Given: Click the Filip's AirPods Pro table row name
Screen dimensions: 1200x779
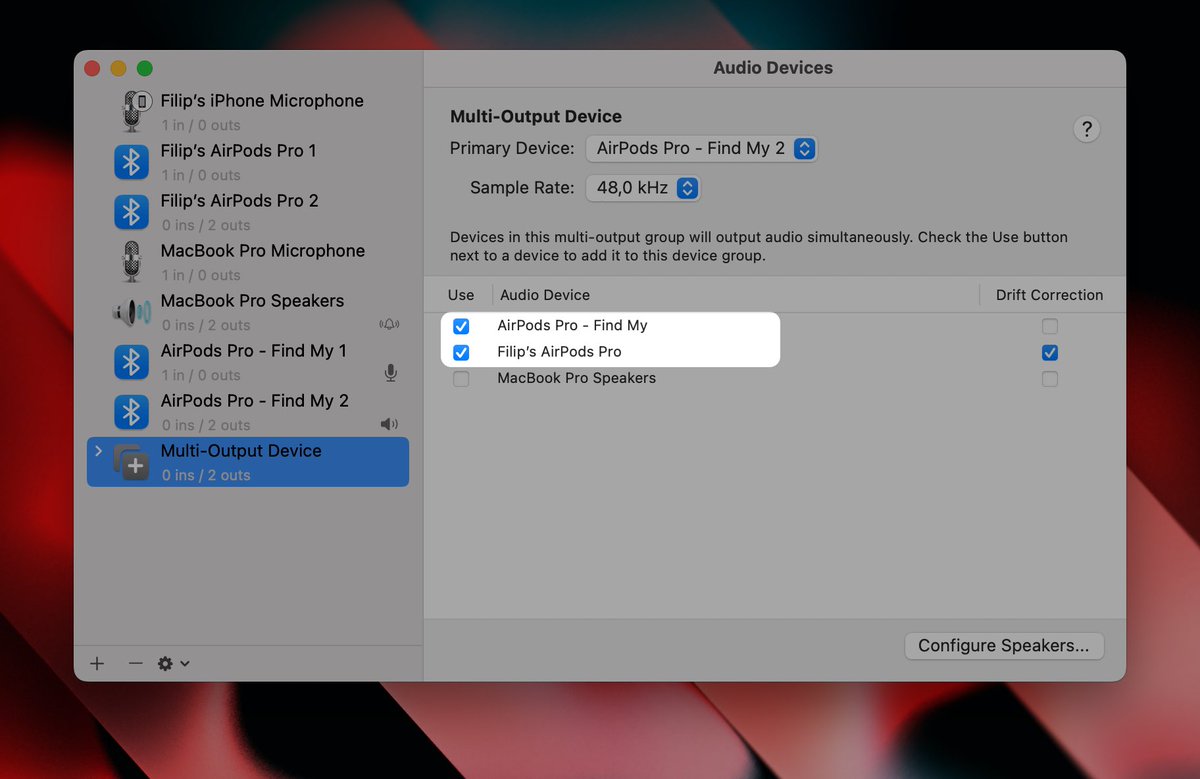Looking at the screenshot, I should coord(559,352).
